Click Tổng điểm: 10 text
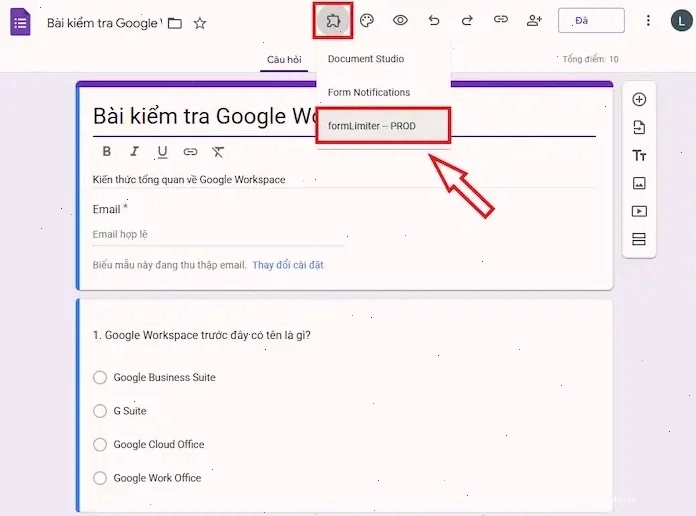696x516 pixels. tap(590, 59)
